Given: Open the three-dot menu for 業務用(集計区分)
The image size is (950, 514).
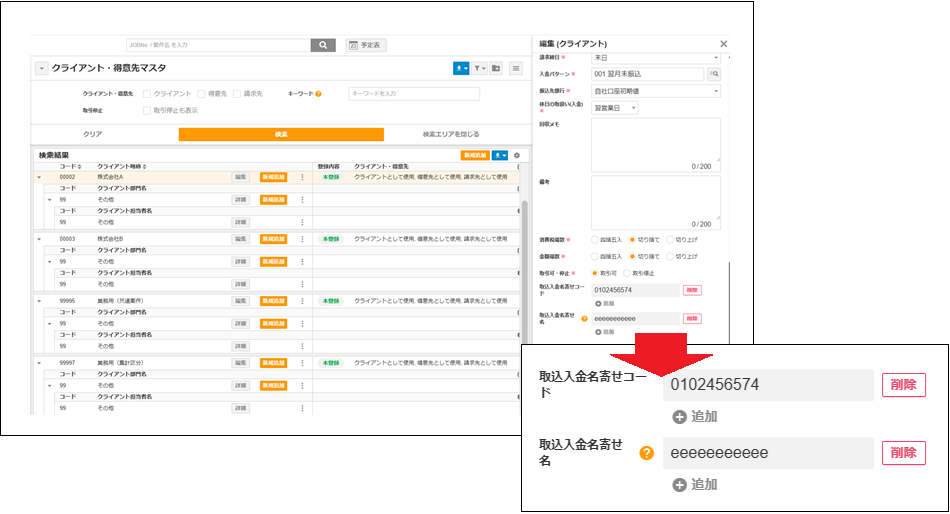Looking at the screenshot, I should [x=302, y=362].
